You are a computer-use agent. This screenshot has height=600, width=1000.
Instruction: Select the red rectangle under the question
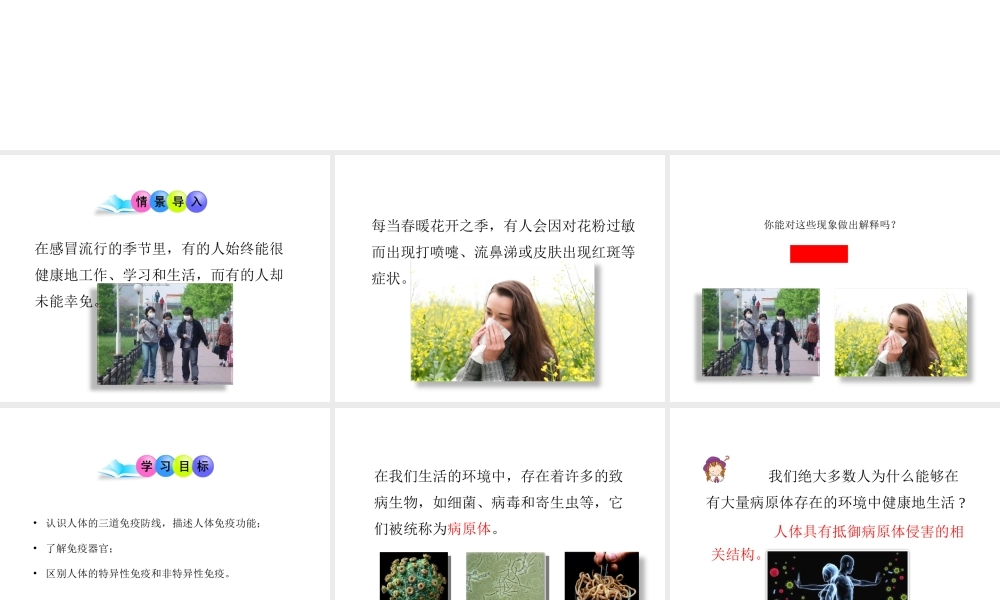819,254
